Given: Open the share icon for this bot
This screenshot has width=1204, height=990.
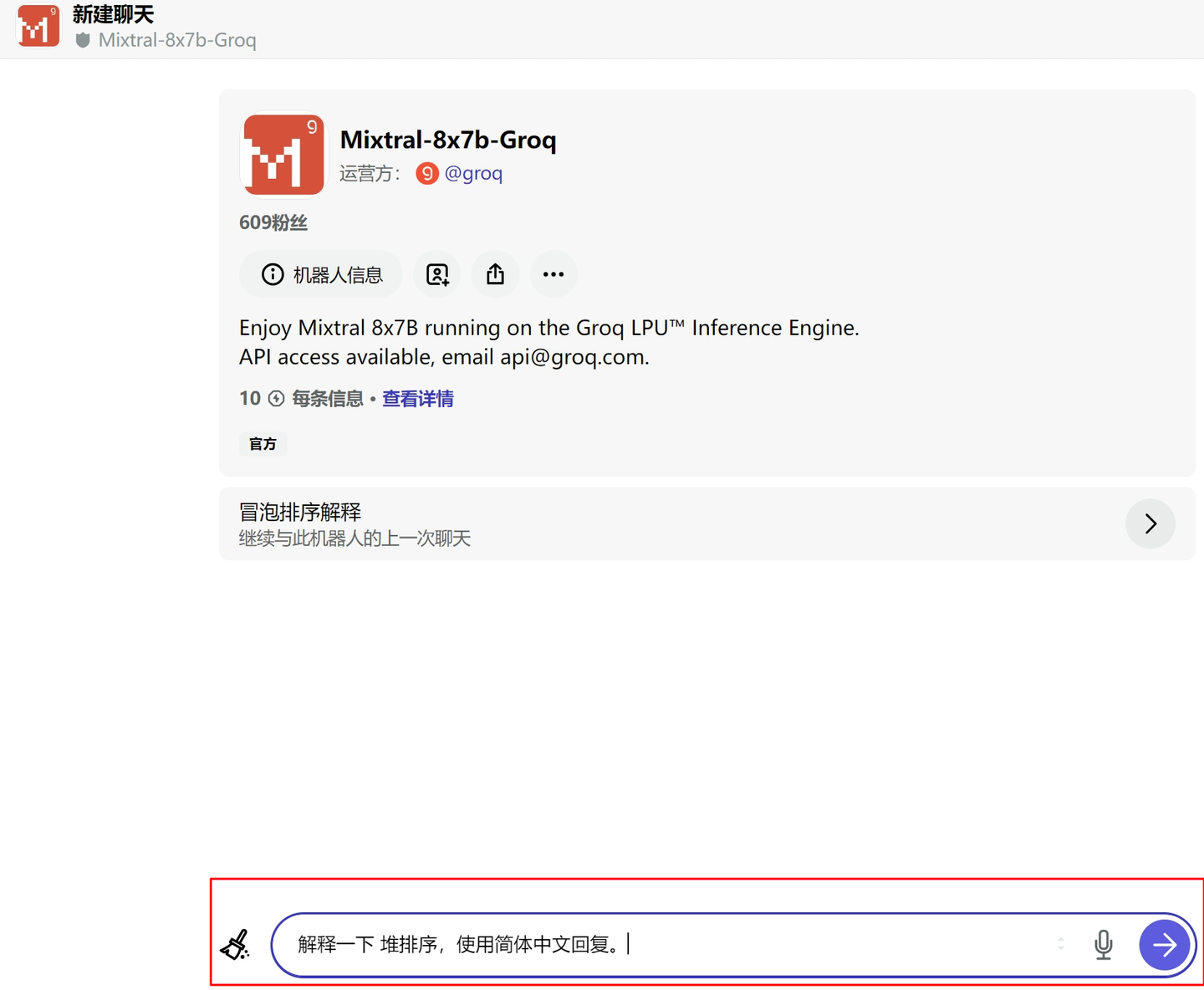Looking at the screenshot, I should 495,273.
